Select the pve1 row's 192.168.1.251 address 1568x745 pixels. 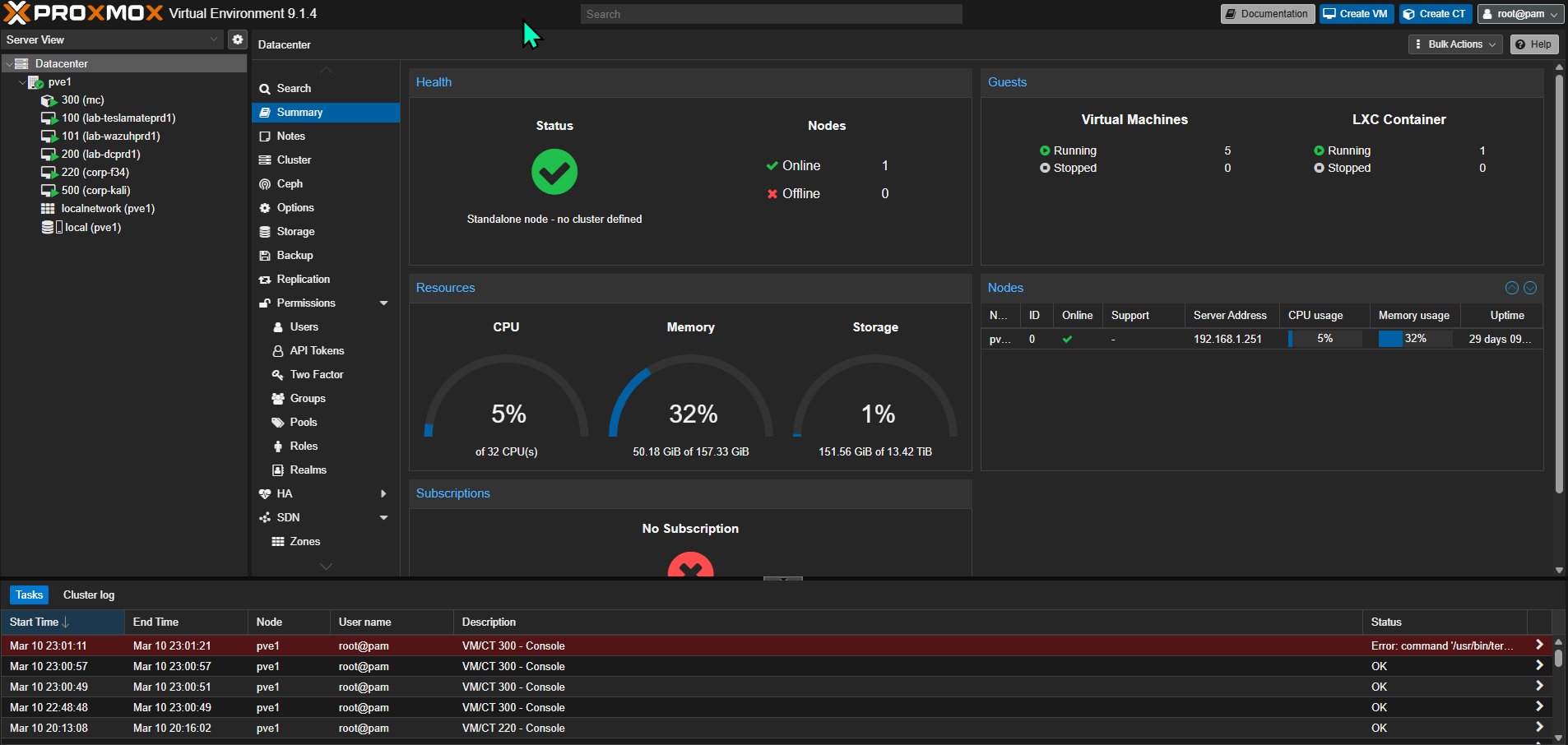1227,339
